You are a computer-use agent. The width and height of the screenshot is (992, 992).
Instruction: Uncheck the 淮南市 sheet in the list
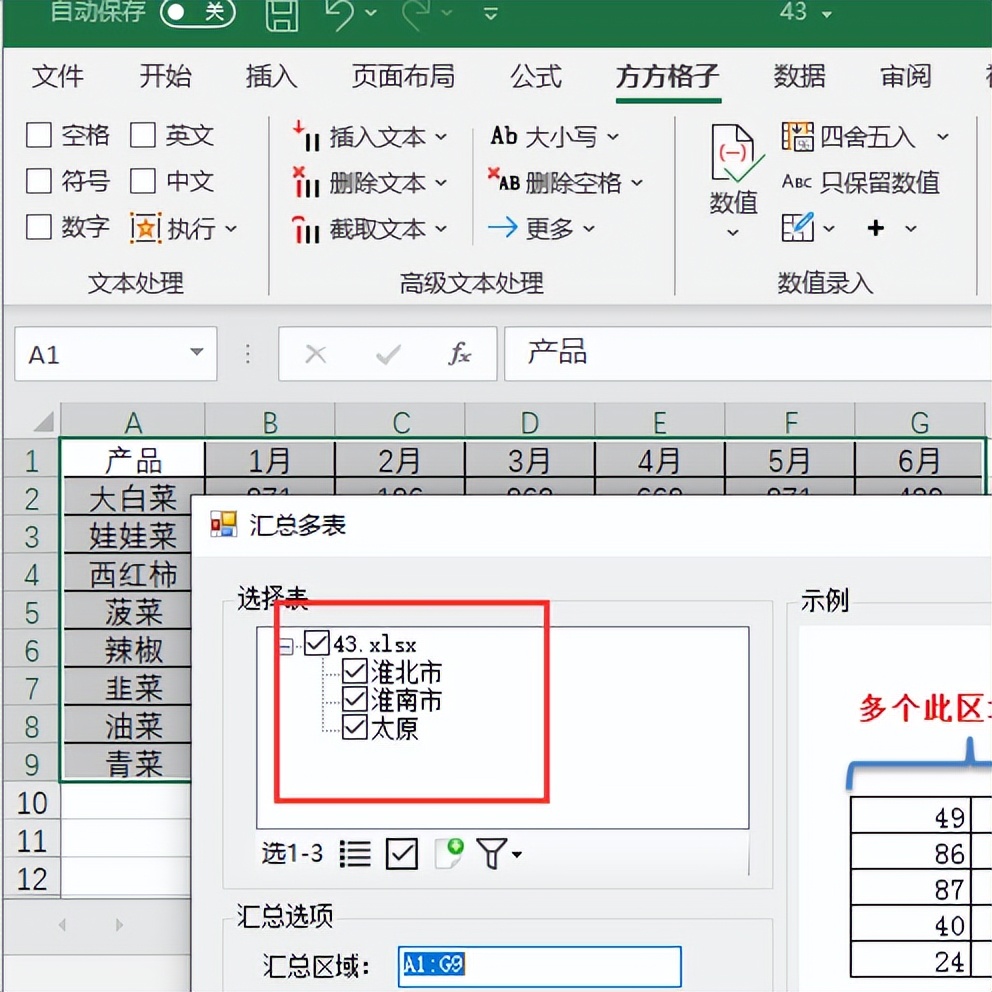pyautogui.click(x=355, y=699)
